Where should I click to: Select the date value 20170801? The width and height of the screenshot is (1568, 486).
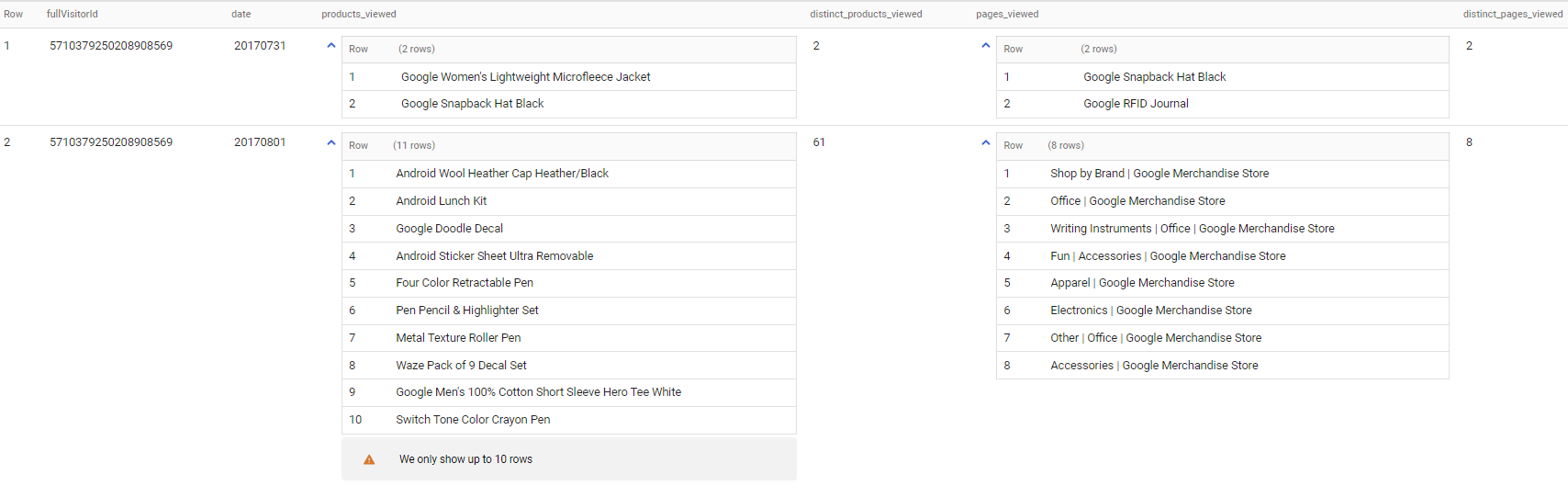click(x=260, y=142)
